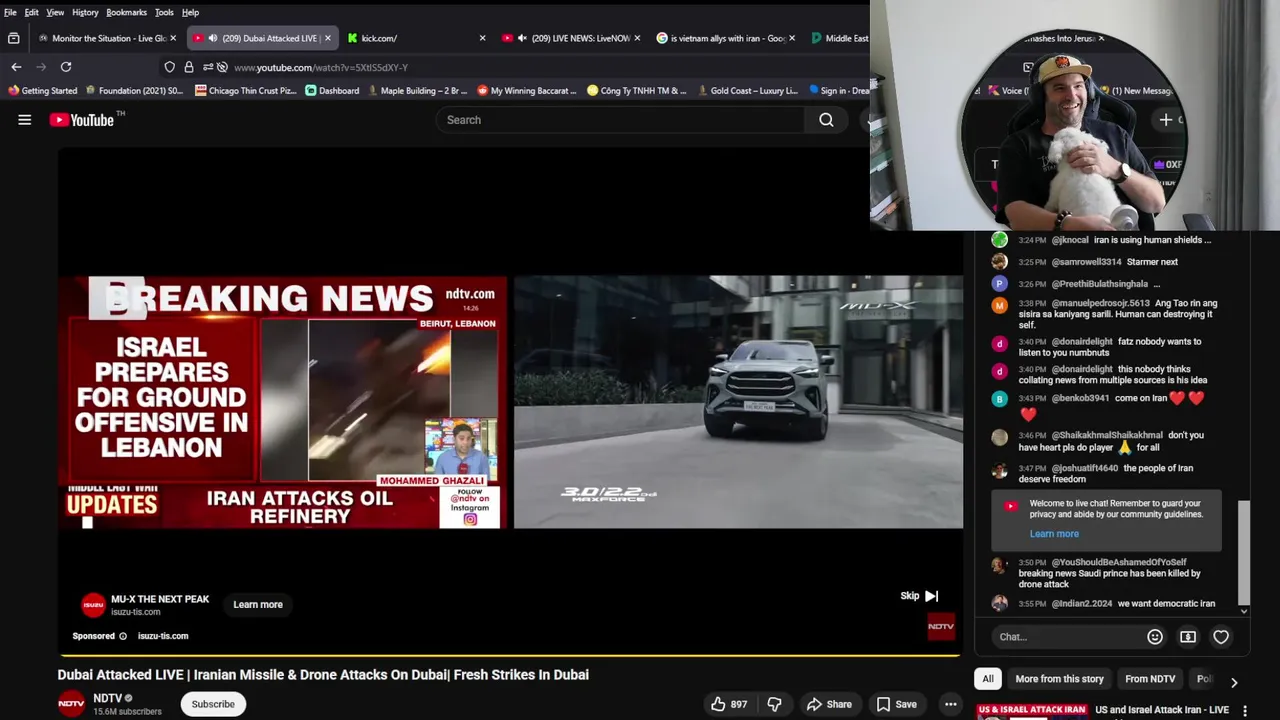Viewport: 1280px width, 720px height.
Task: Click Learn more in live chat welcome notice
Action: [1054, 534]
